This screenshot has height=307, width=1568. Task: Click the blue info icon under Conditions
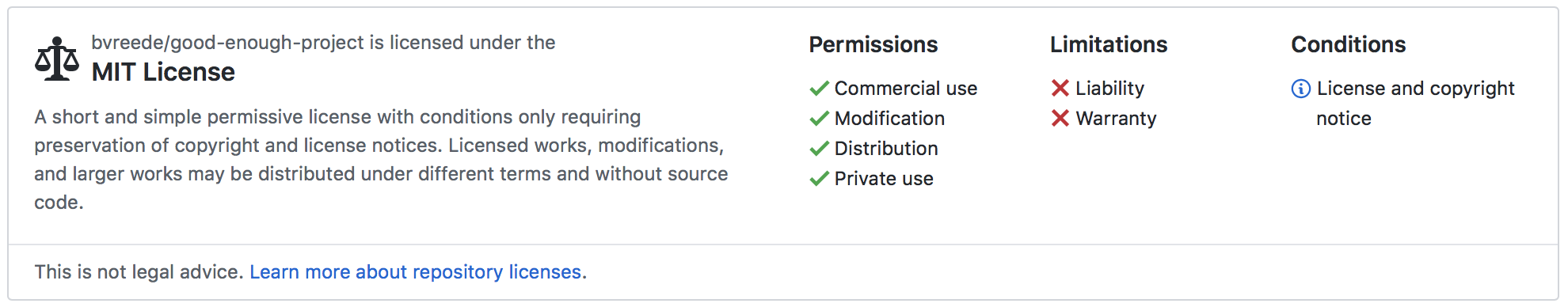[x=1301, y=89]
